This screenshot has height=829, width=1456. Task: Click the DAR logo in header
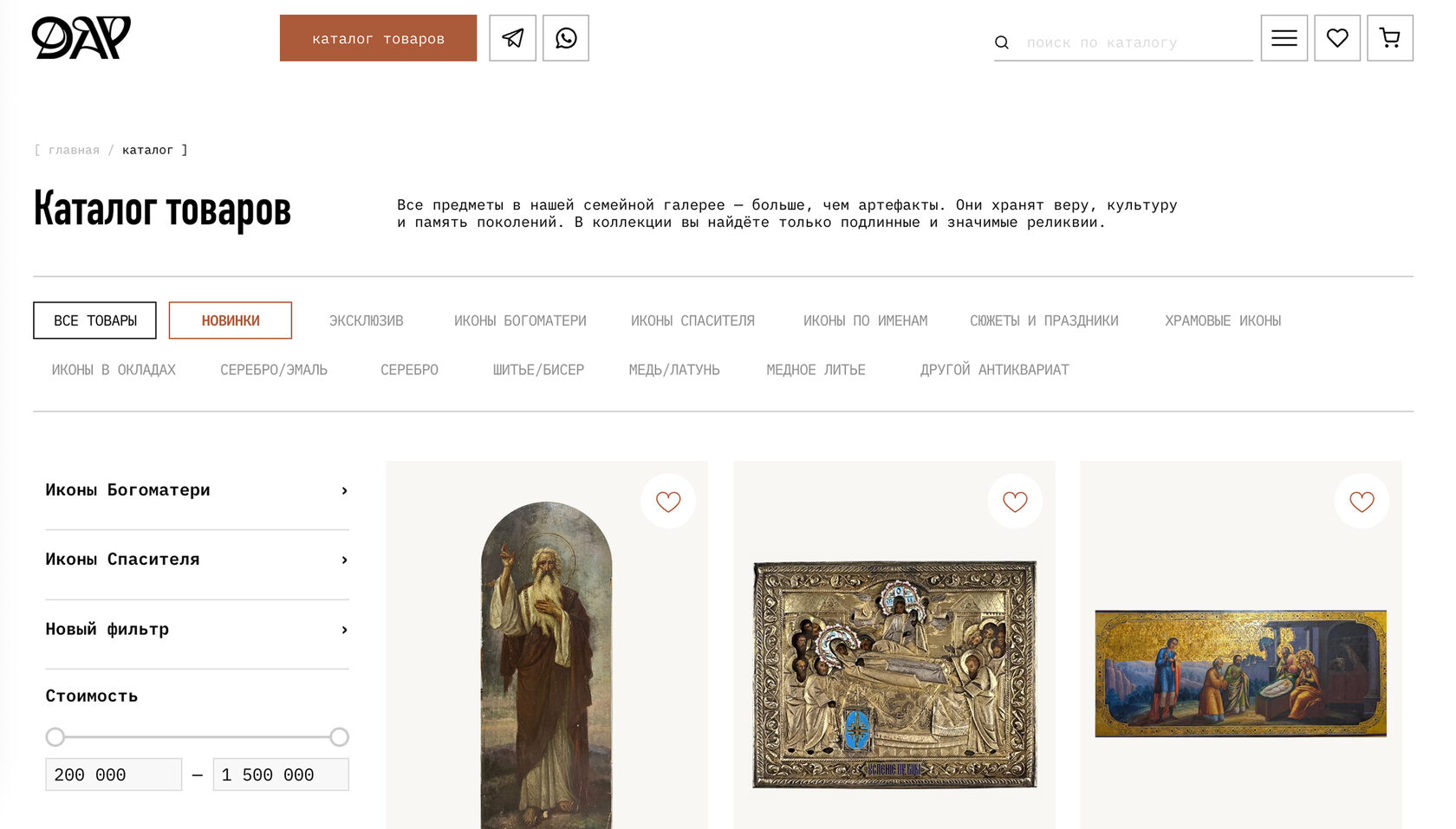tap(81, 37)
